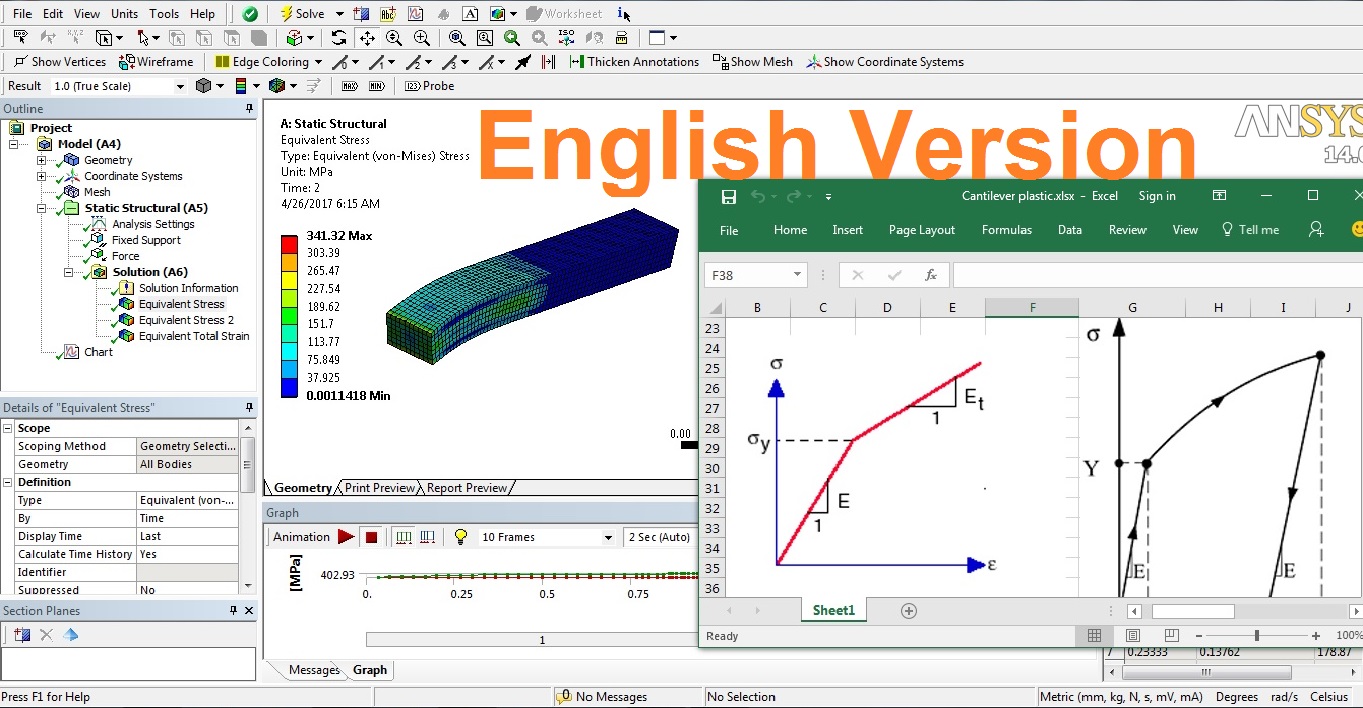Click the lightbulb icon in Graph toolbar
The height and width of the screenshot is (708, 1363).
coord(460,537)
